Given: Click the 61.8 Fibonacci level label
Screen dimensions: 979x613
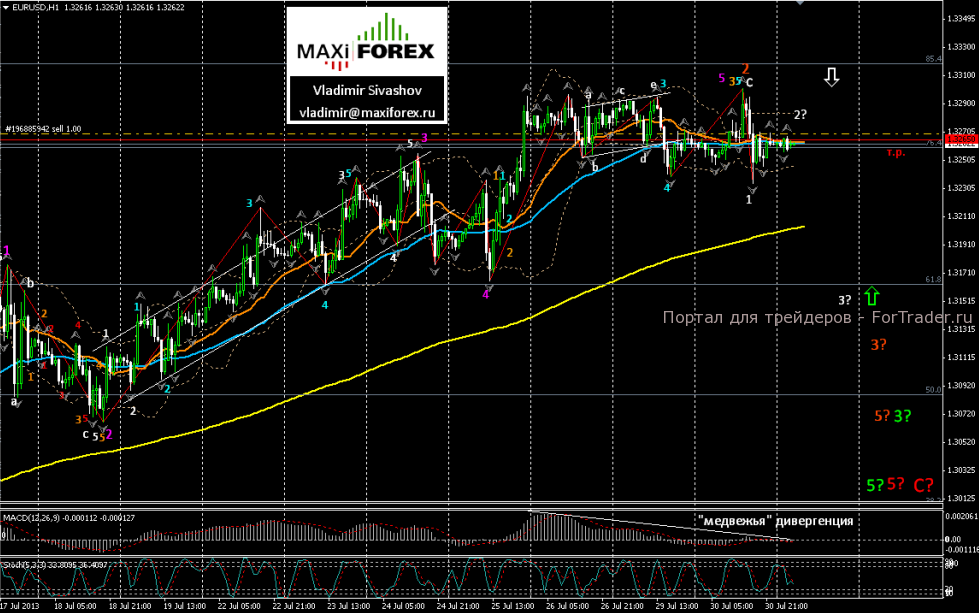Looking at the screenshot, I should point(933,280).
